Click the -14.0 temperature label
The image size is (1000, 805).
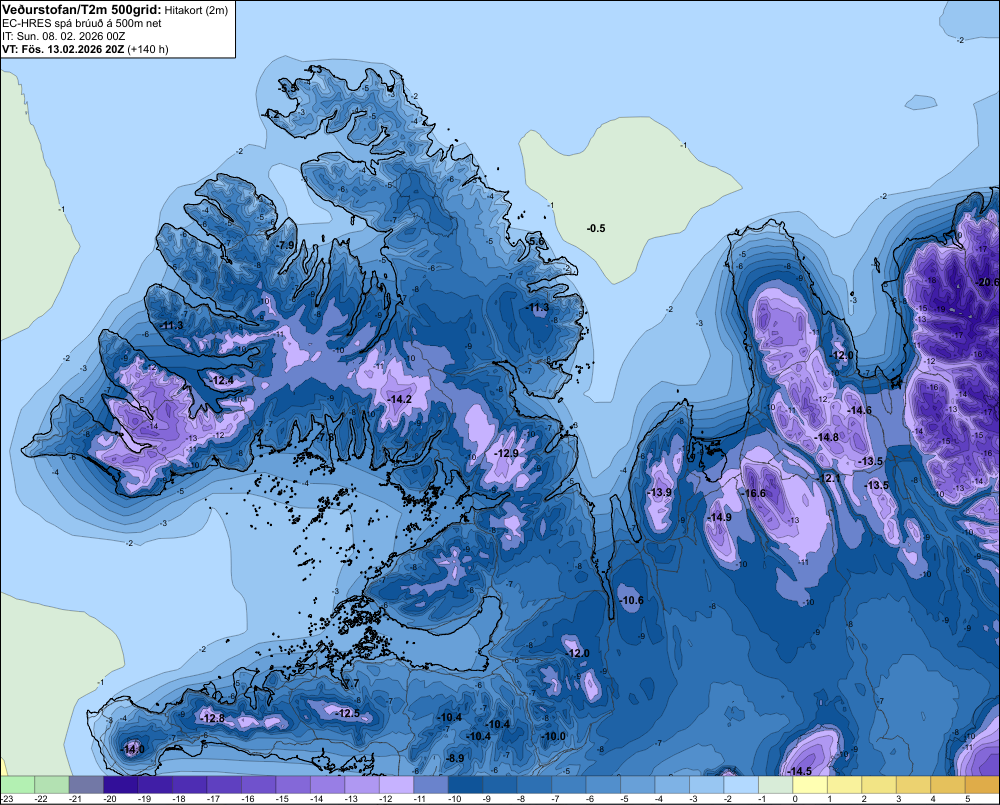133,749
